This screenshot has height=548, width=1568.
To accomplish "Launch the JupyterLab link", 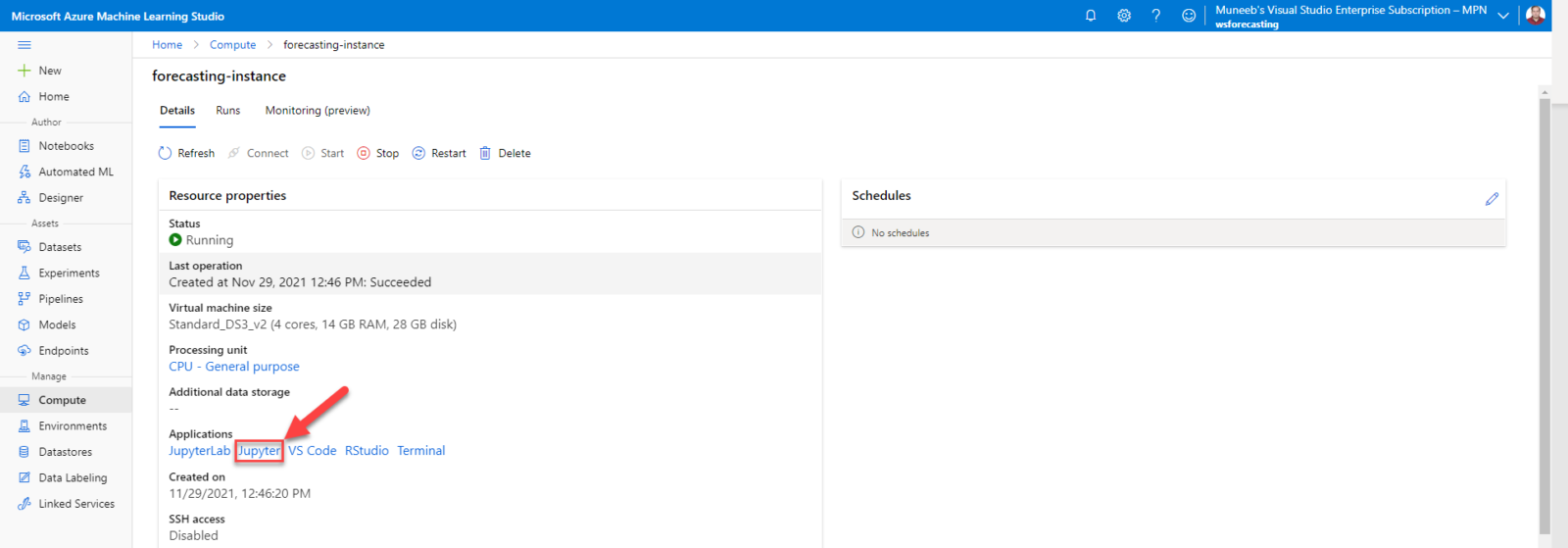I will pos(199,451).
